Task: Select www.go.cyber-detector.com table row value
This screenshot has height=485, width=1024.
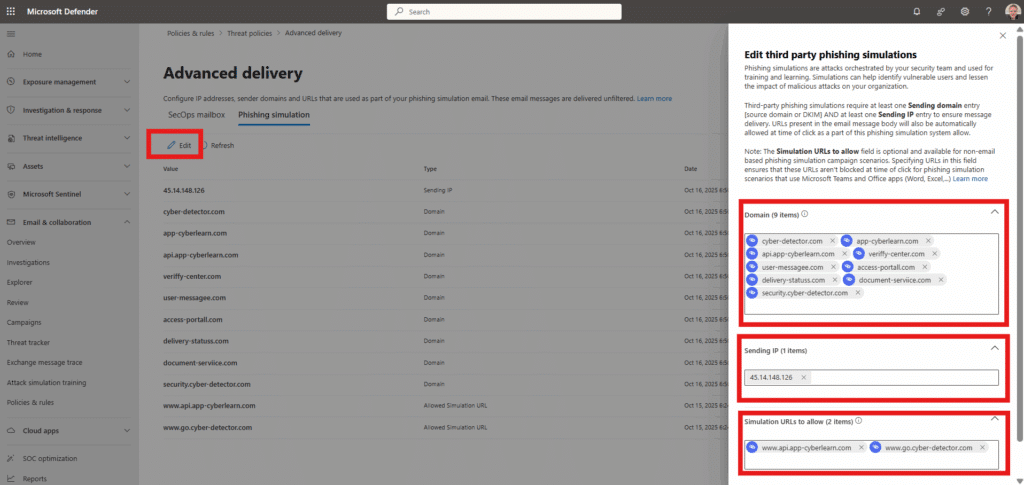Action: [207, 428]
